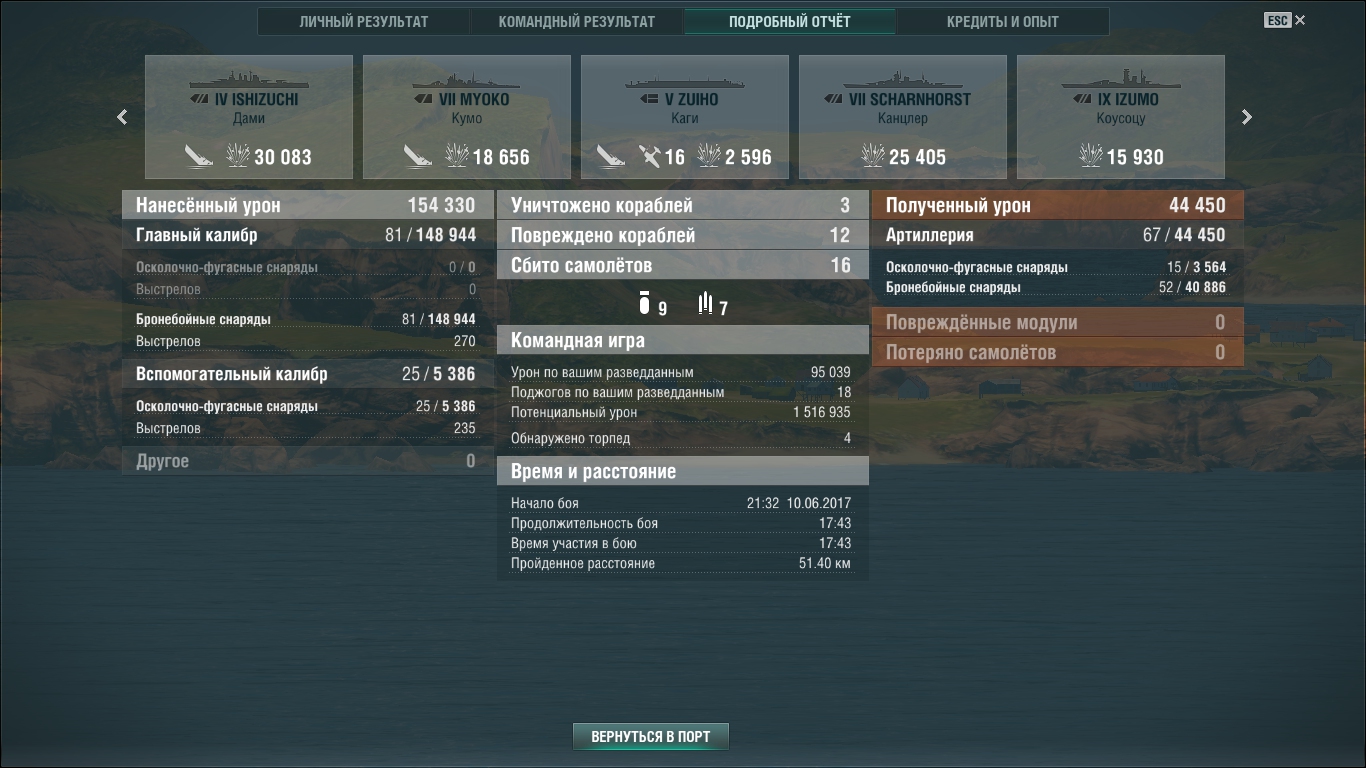Select the Подробный отчёт tab
1366x768 pixels.
click(790, 21)
